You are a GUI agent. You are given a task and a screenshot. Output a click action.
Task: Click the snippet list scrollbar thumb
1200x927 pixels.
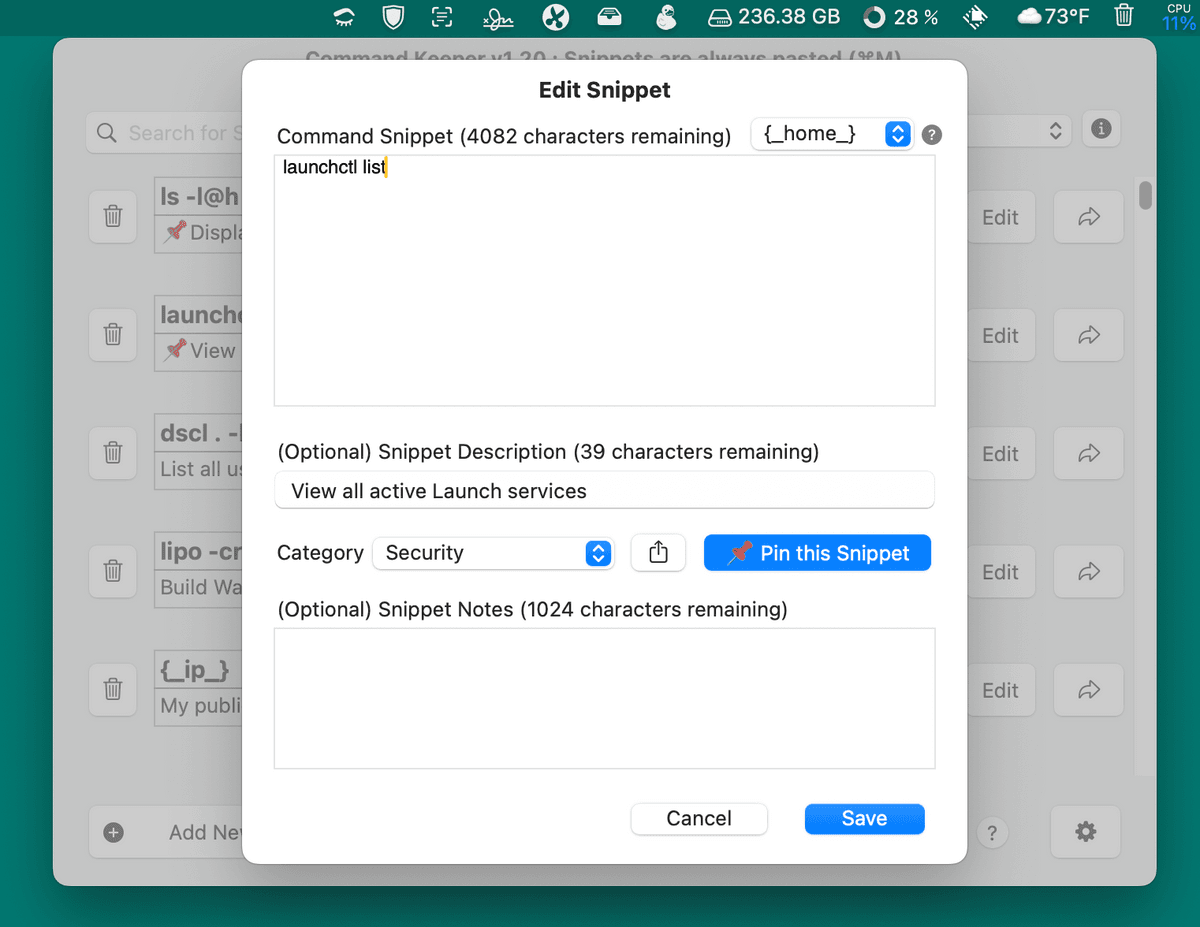(x=1145, y=195)
